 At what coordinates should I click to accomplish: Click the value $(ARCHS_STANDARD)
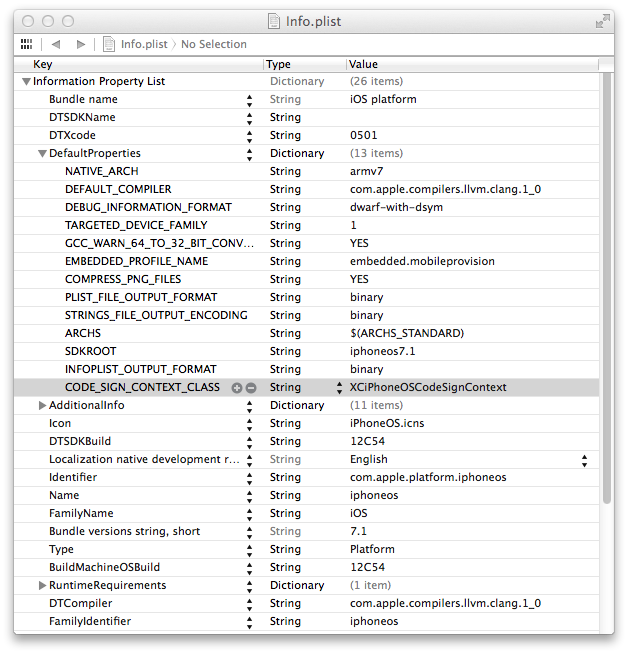pos(407,333)
